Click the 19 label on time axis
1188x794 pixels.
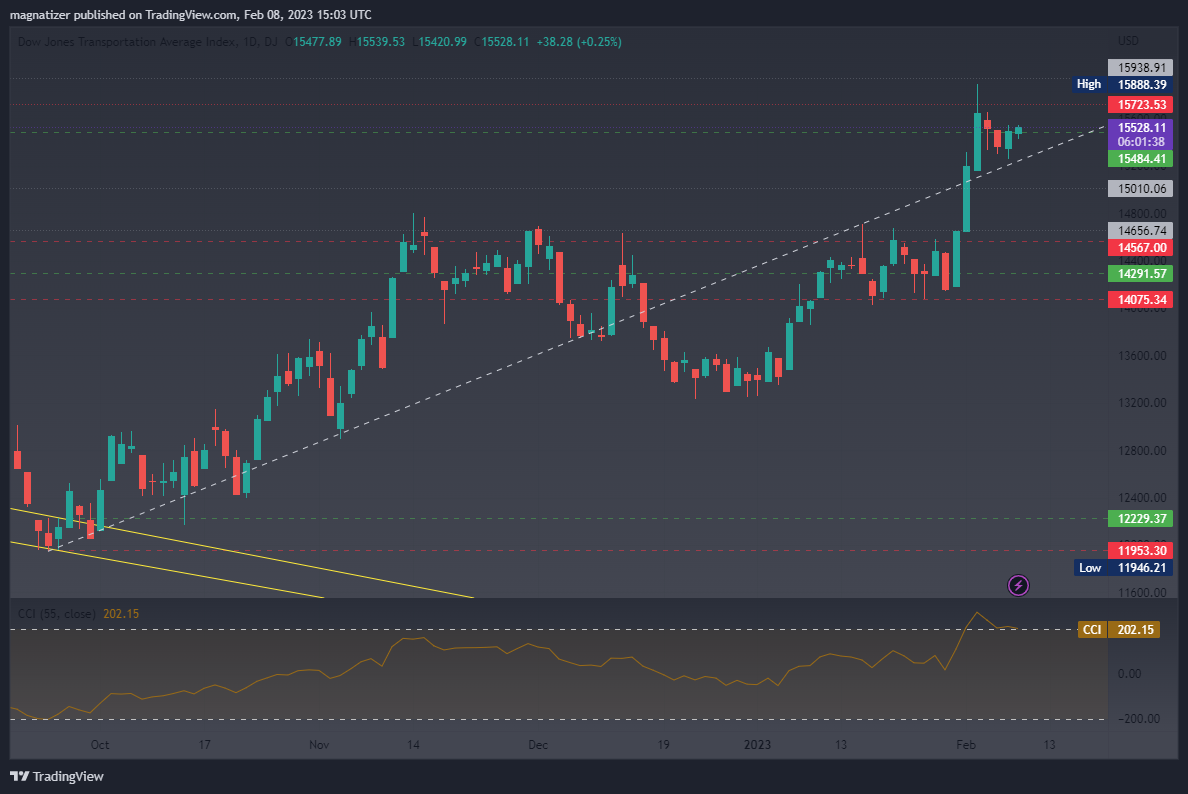click(663, 745)
